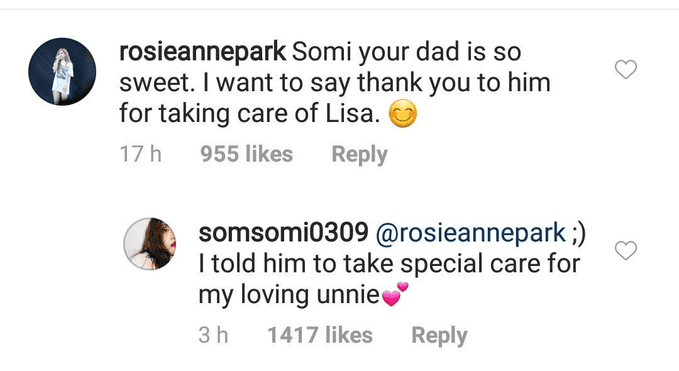This screenshot has height=371, width=679.
Task: Click the smiling face emoji
Action: [403, 113]
